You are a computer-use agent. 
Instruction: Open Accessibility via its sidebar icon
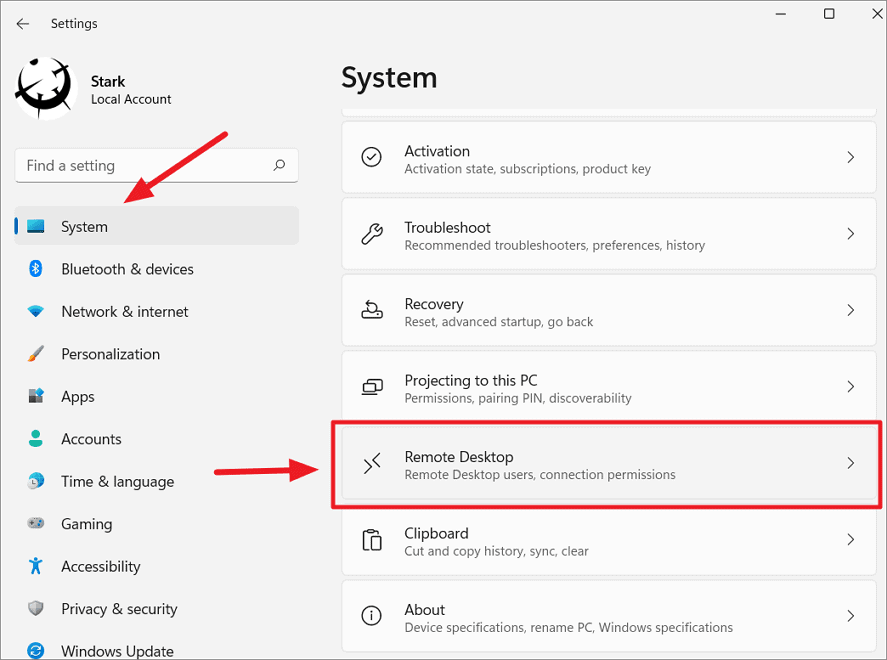point(36,566)
